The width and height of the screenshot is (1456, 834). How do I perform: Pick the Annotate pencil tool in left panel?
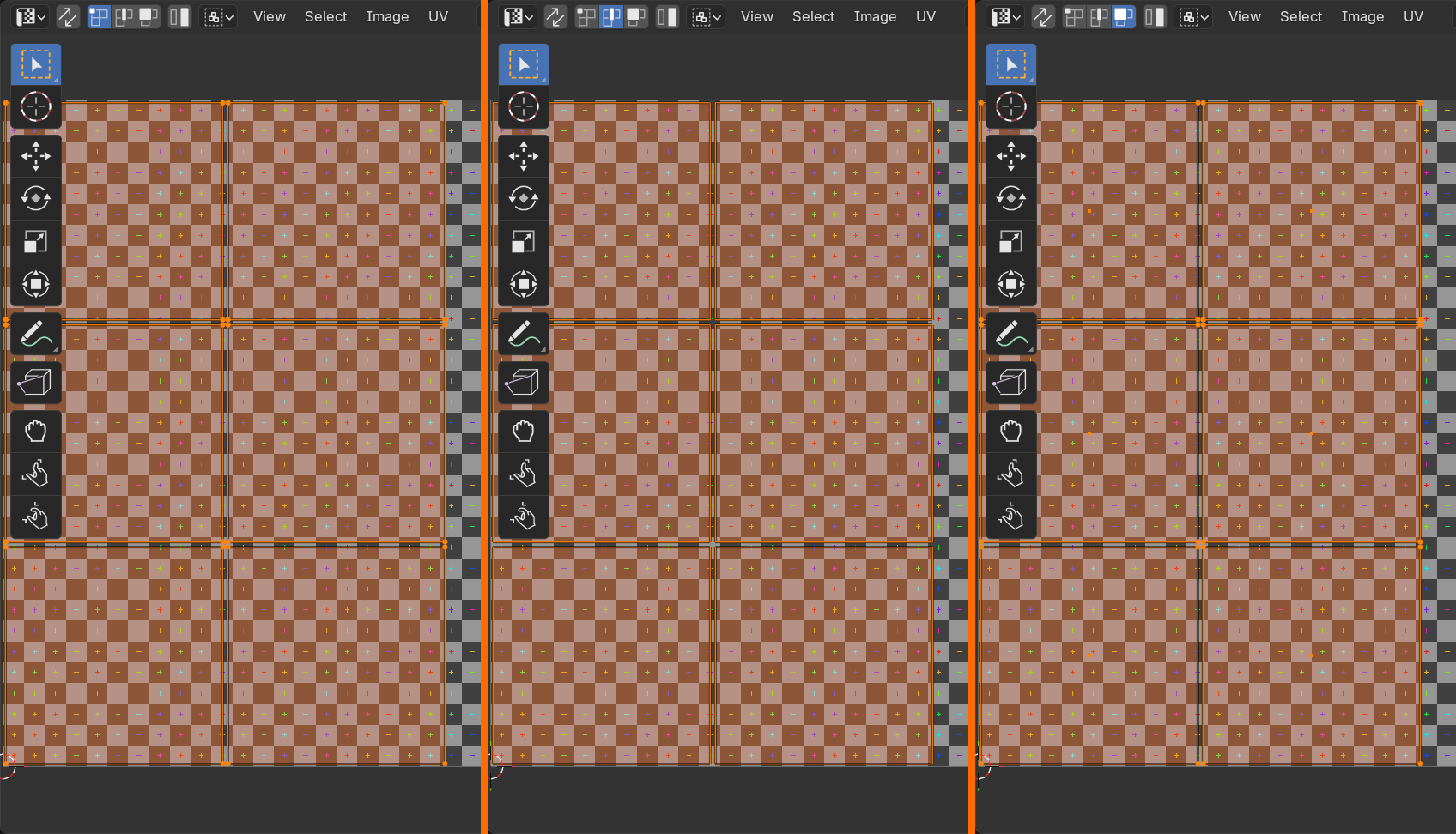click(36, 334)
